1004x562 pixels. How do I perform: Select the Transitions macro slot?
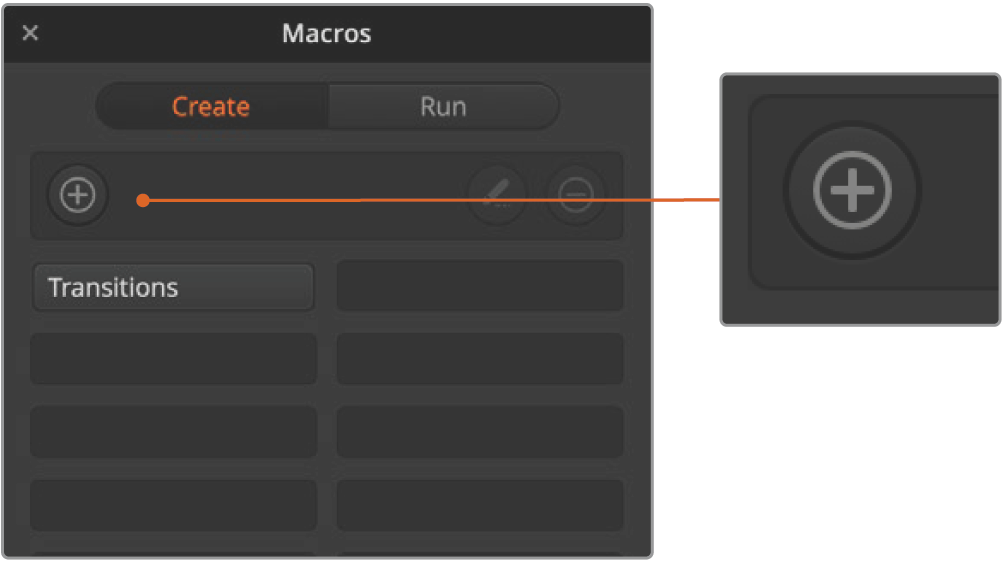(x=173, y=288)
